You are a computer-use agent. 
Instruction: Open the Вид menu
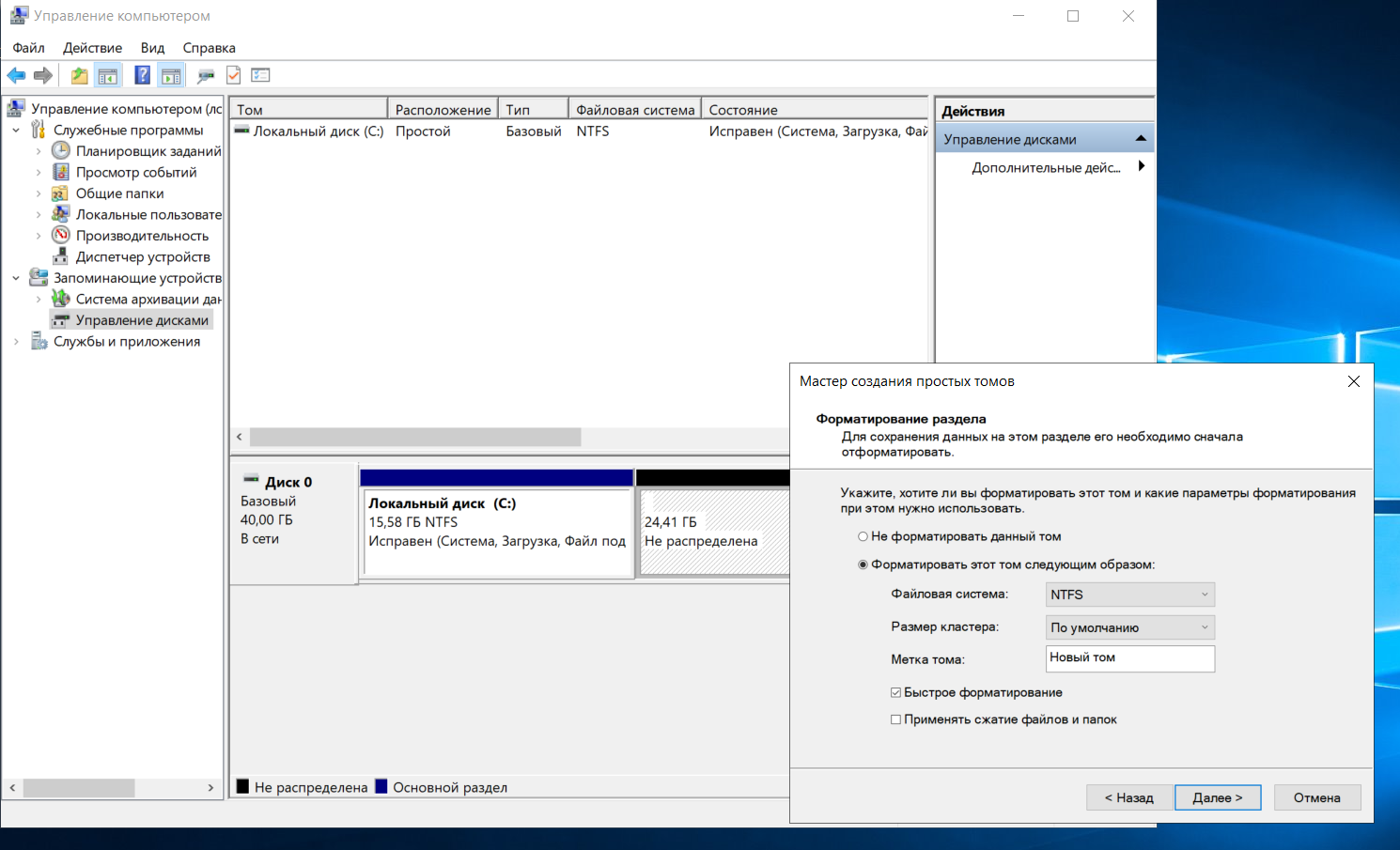pos(152,48)
